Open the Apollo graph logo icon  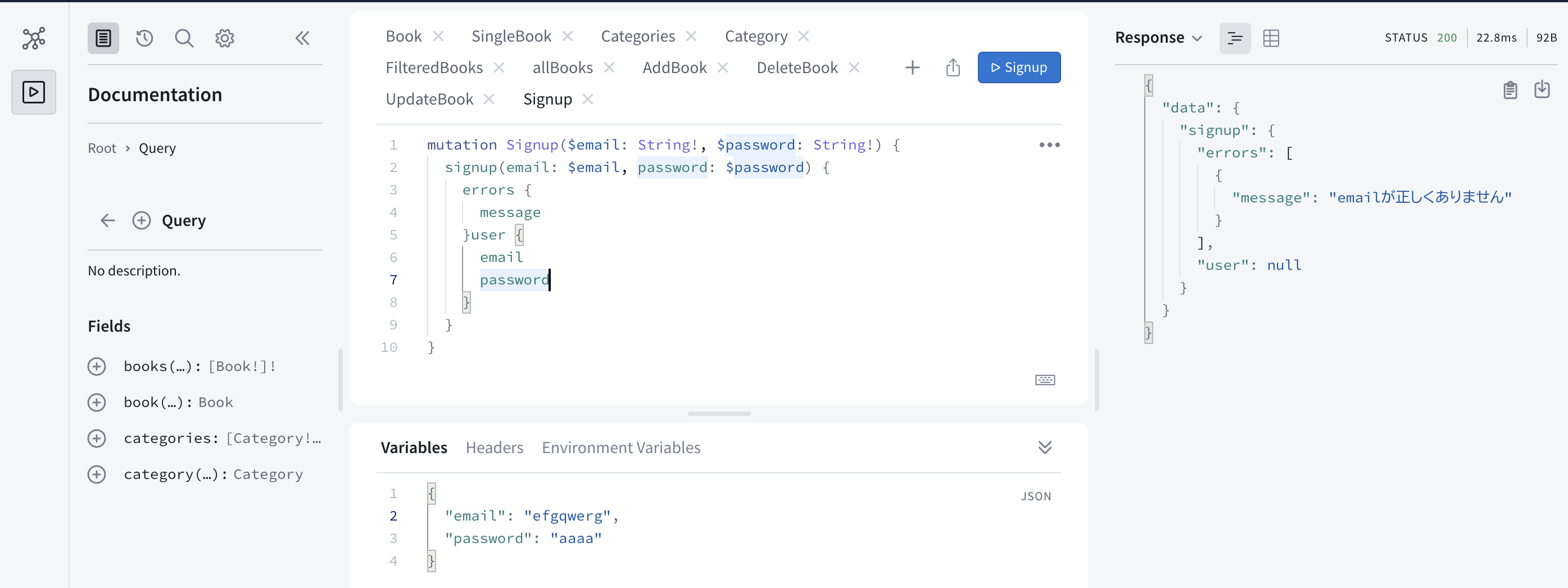click(34, 38)
